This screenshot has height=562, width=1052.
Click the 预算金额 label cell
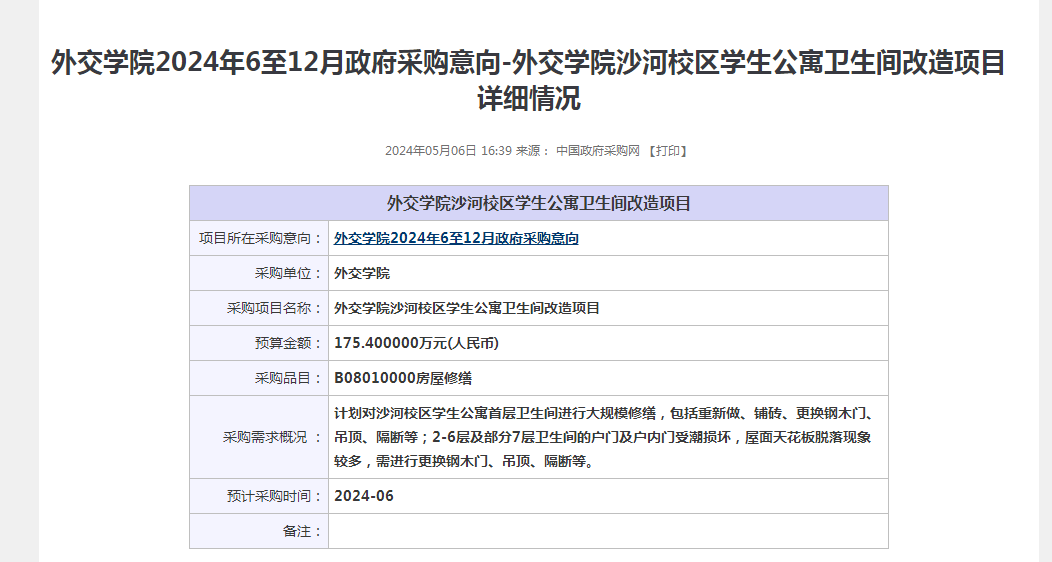click(x=288, y=343)
